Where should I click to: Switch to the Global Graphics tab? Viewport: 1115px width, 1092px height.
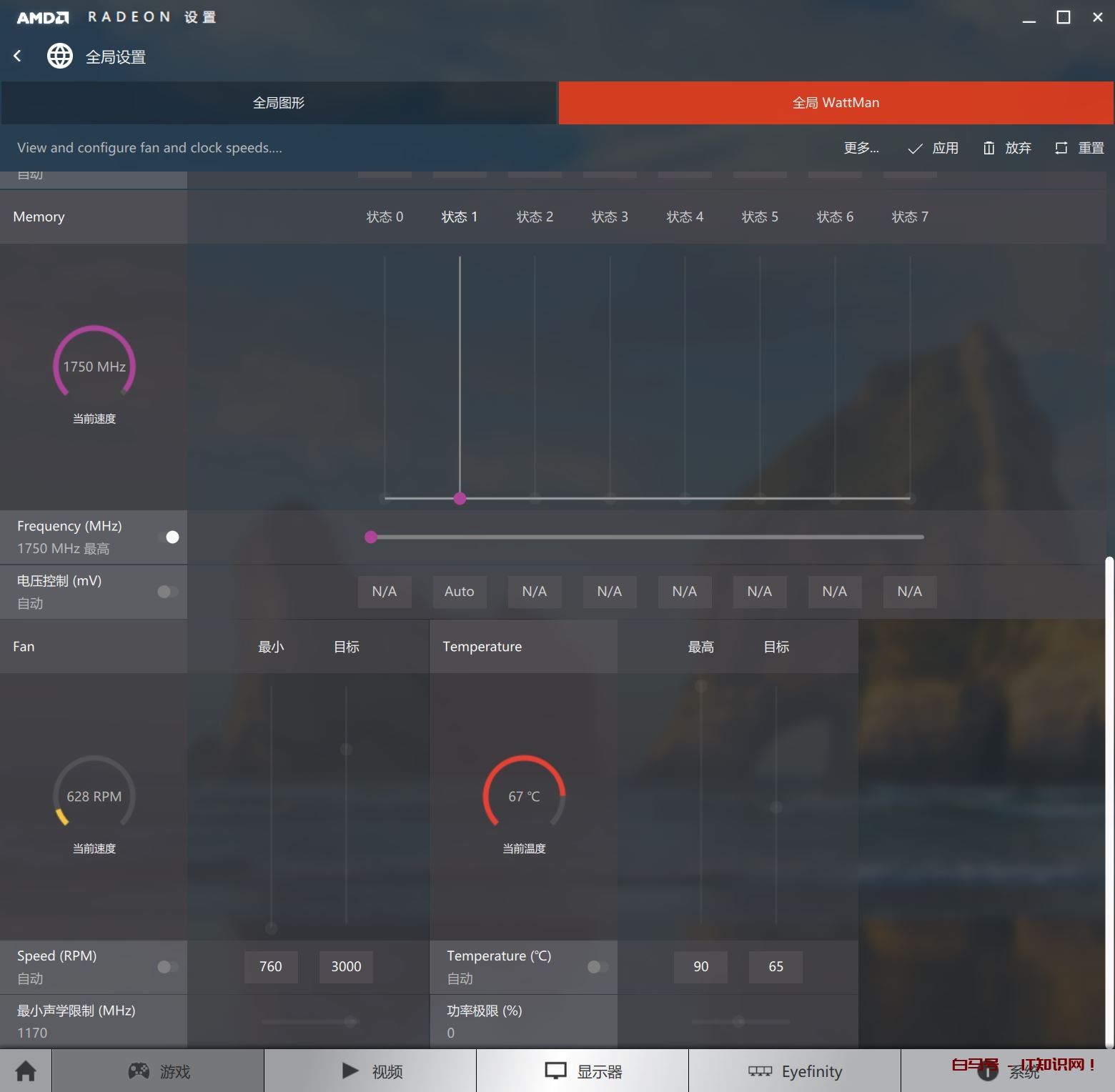[279, 103]
